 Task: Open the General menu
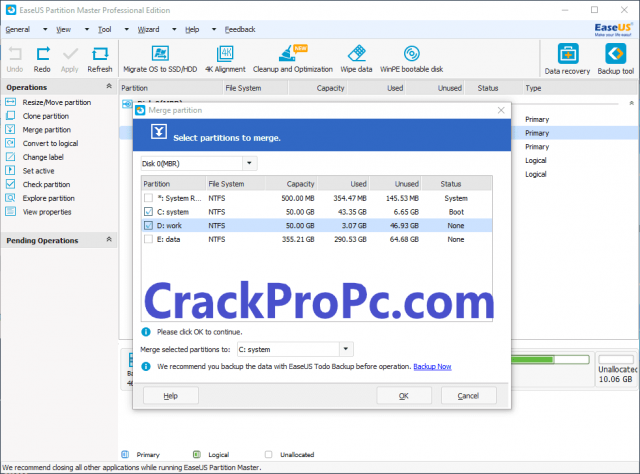pyautogui.click(x=18, y=29)
